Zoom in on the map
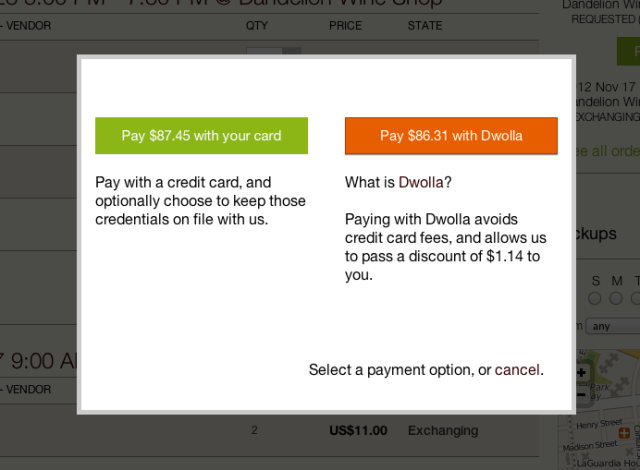 [582, 373]
